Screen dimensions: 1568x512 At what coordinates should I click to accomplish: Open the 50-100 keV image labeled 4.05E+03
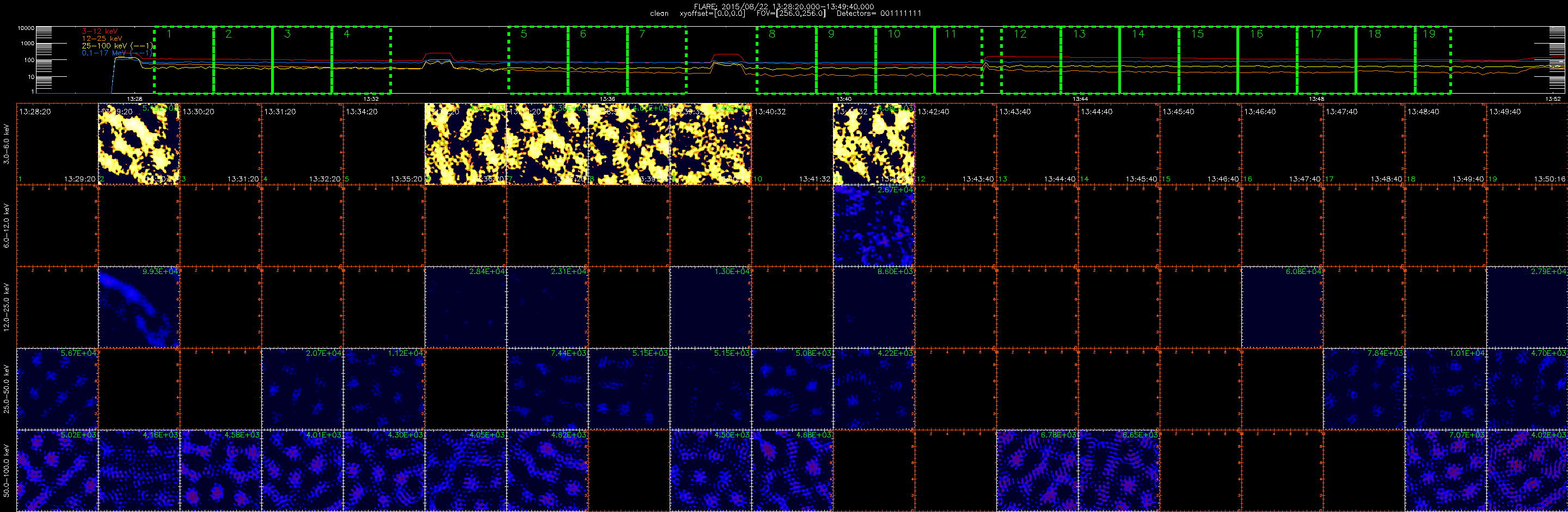point(465,471)
